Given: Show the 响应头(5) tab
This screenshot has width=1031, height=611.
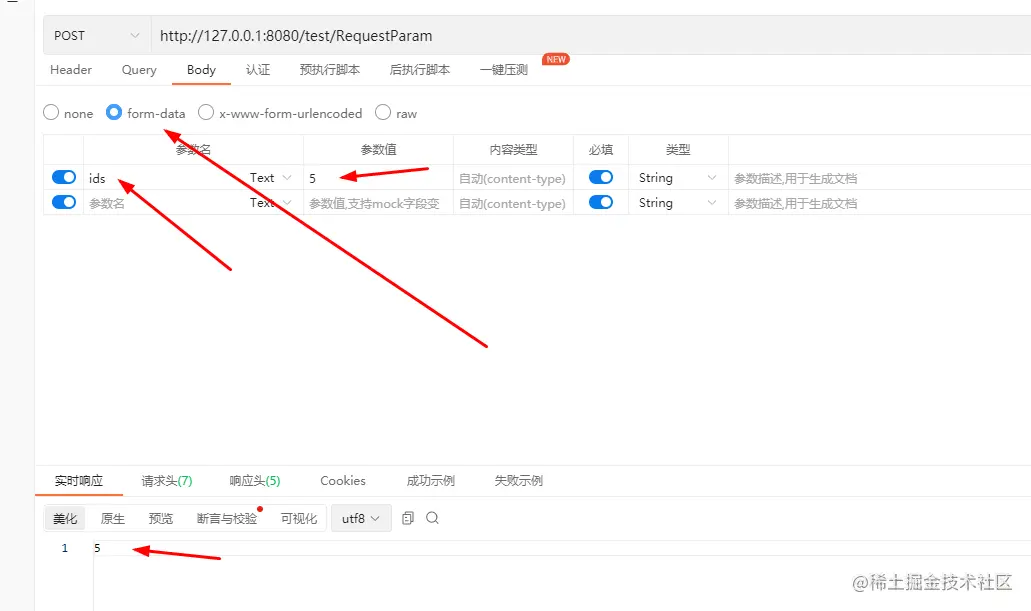Looking at the screenshot, I should pyautogui.click(x=254, y=481).
